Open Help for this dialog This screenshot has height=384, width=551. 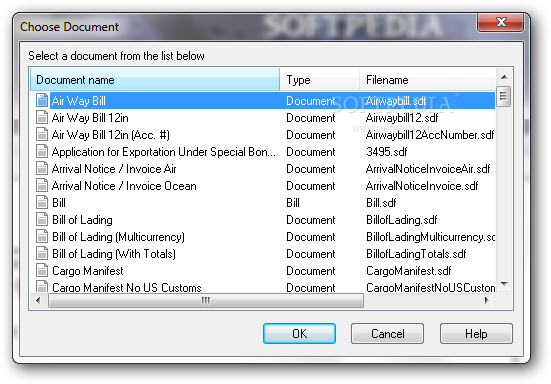[x=476, y=333]
